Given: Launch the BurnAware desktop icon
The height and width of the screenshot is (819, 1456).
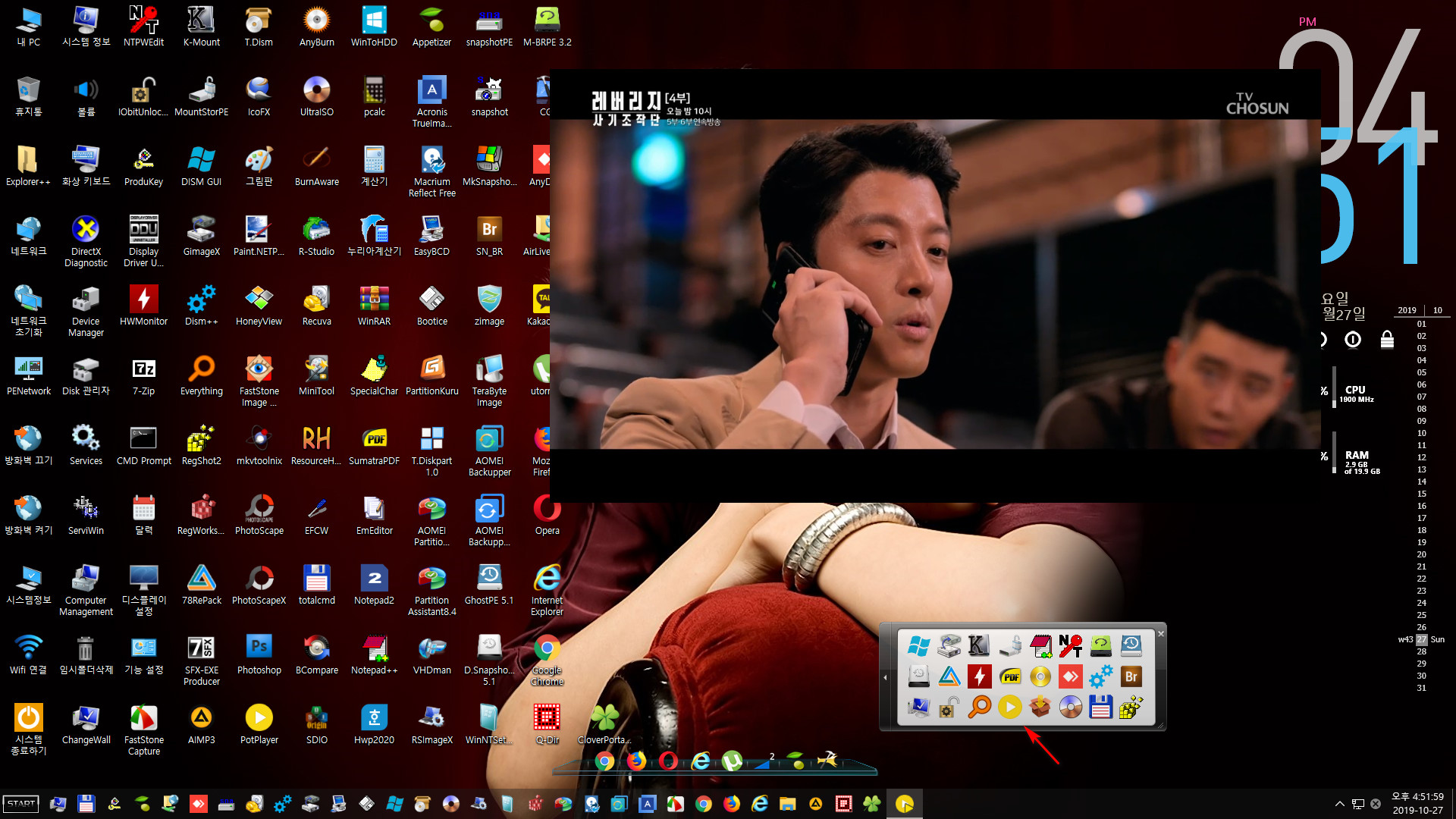Looking at the screenshot, I should (316, 166).
